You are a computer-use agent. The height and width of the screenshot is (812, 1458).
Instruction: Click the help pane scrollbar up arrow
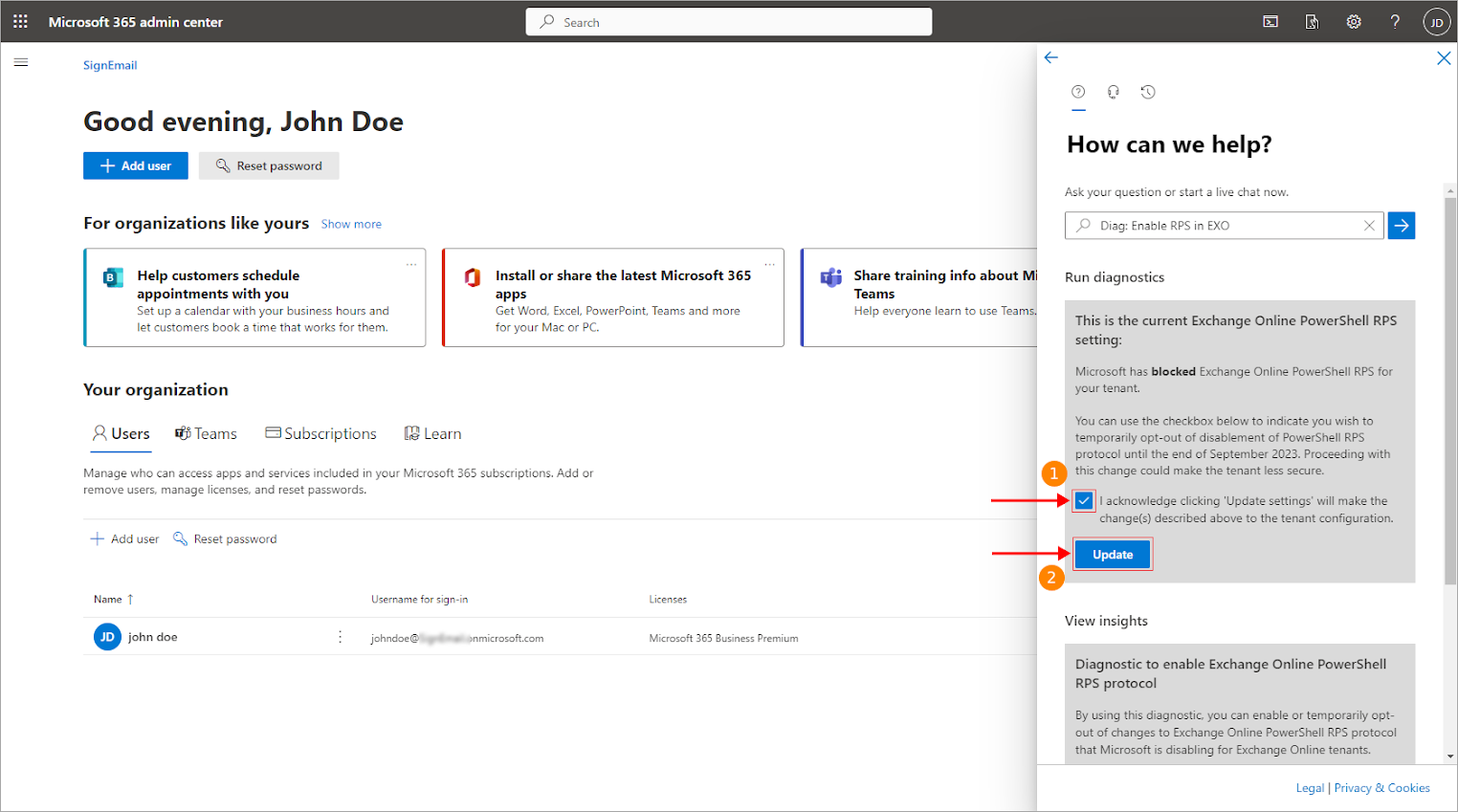1450,191
